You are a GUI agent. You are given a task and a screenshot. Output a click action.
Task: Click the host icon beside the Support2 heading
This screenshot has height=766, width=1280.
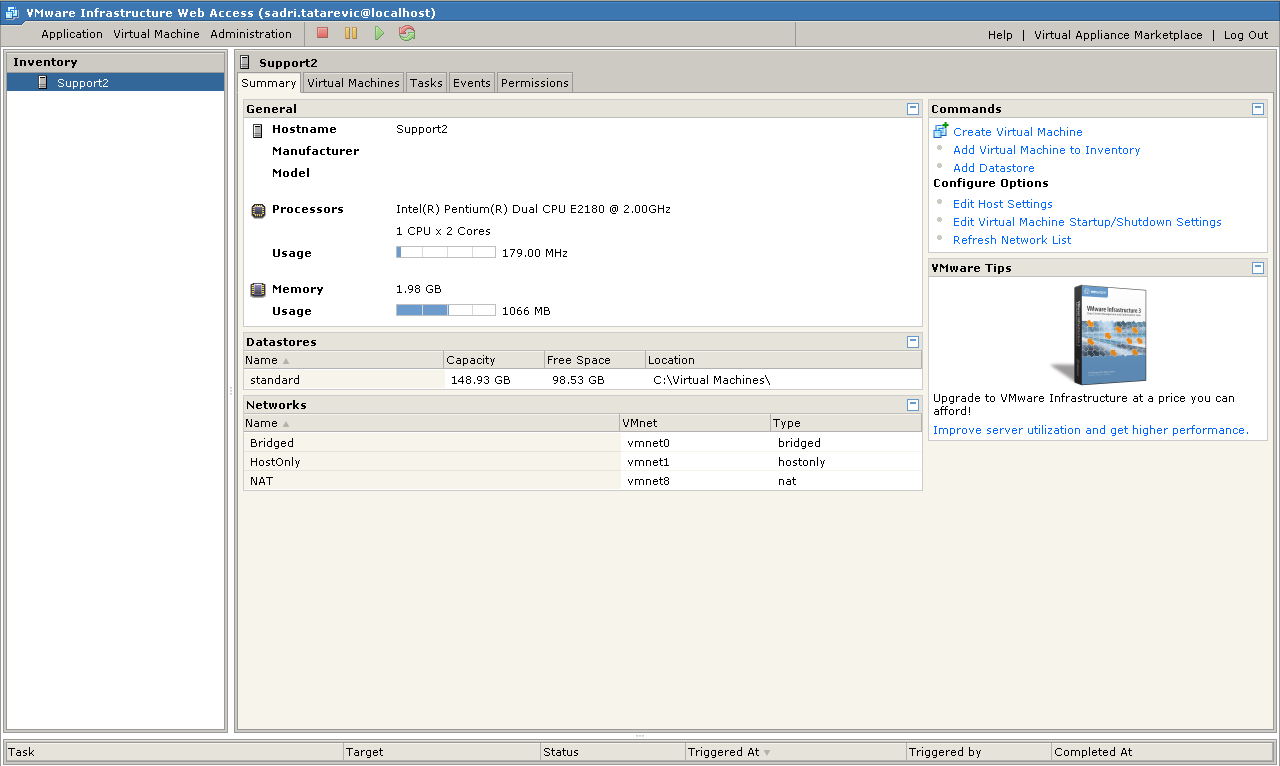tap(245, 63)
